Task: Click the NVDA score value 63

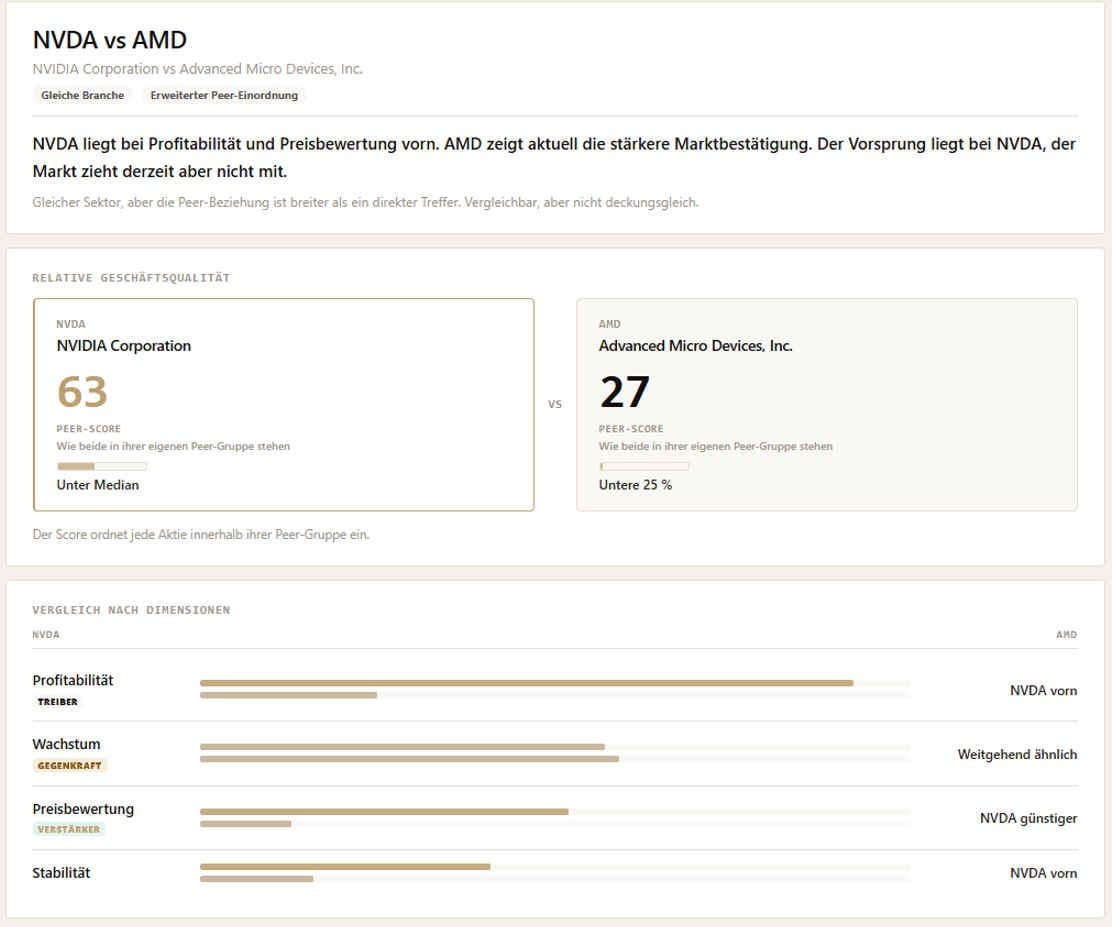Action: coord(82,392)
